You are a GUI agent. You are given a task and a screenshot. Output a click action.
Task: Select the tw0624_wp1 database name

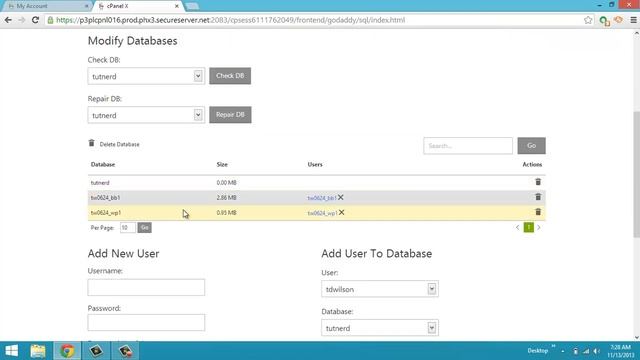[x=106, y=213]
